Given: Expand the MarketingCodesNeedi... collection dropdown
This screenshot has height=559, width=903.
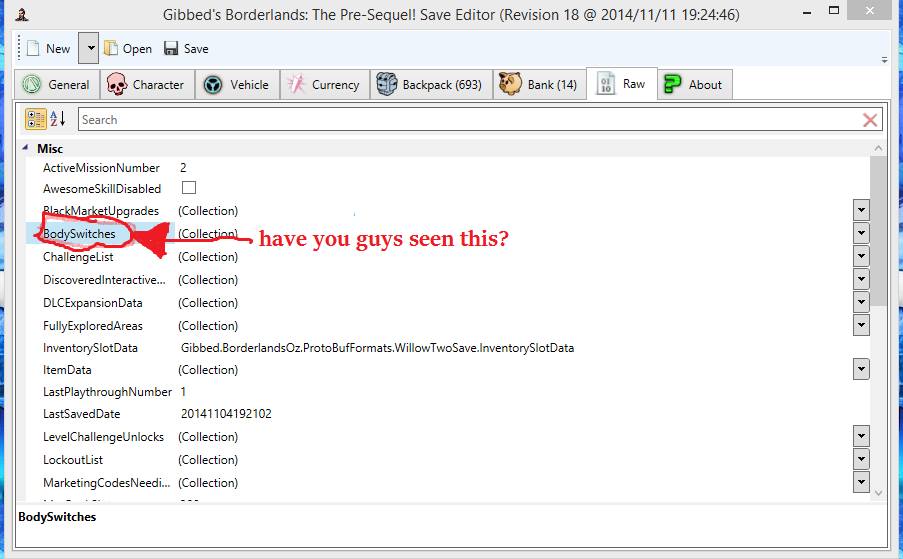Looking at the screenshot, I should click(861, 482).
